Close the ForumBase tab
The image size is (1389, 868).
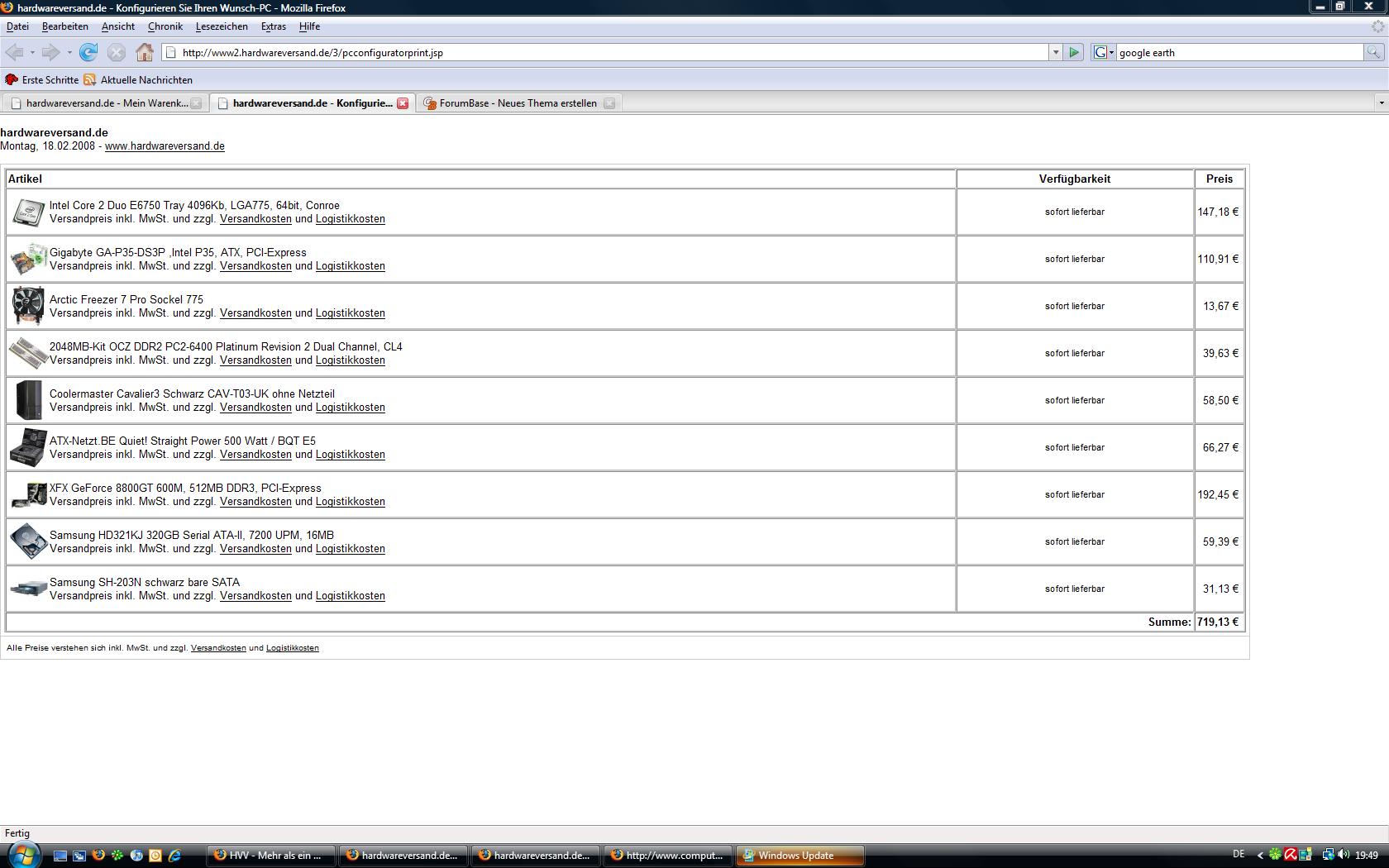(609, 103)
